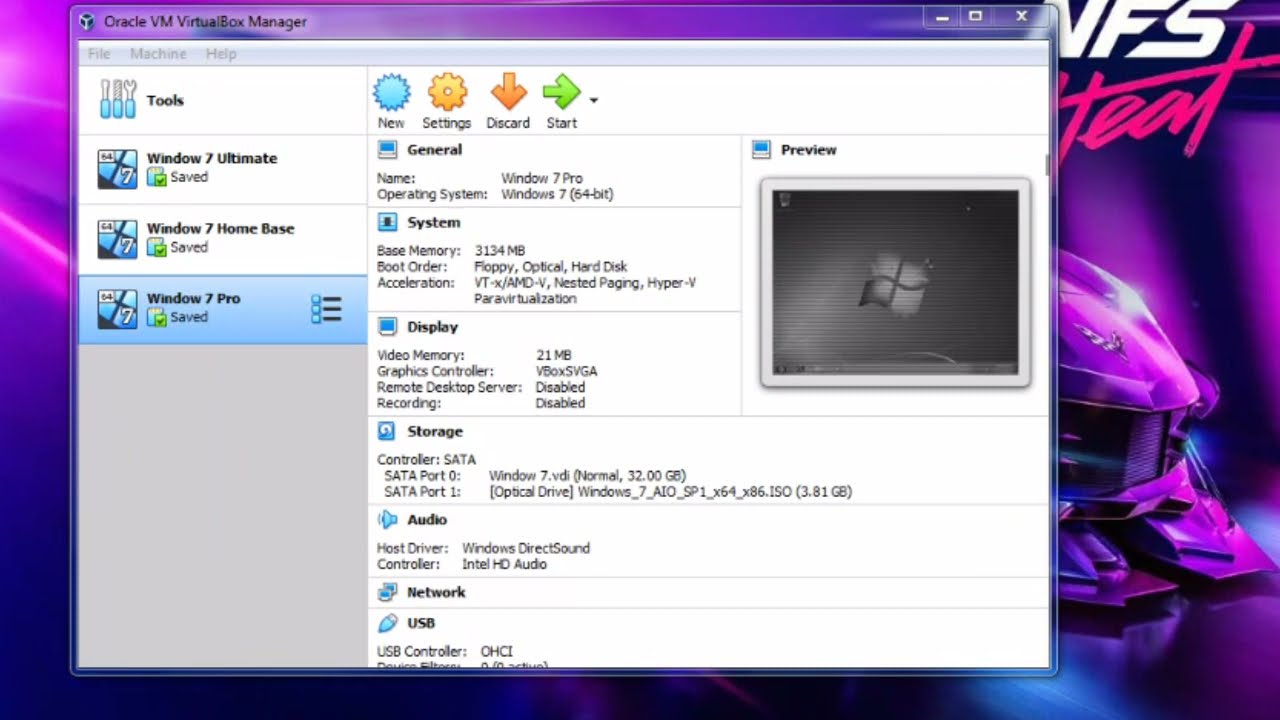Click the Window 7 Ultimate OS icon
Viewport: 1280px width, 720px height.
[x=118, y=169]
